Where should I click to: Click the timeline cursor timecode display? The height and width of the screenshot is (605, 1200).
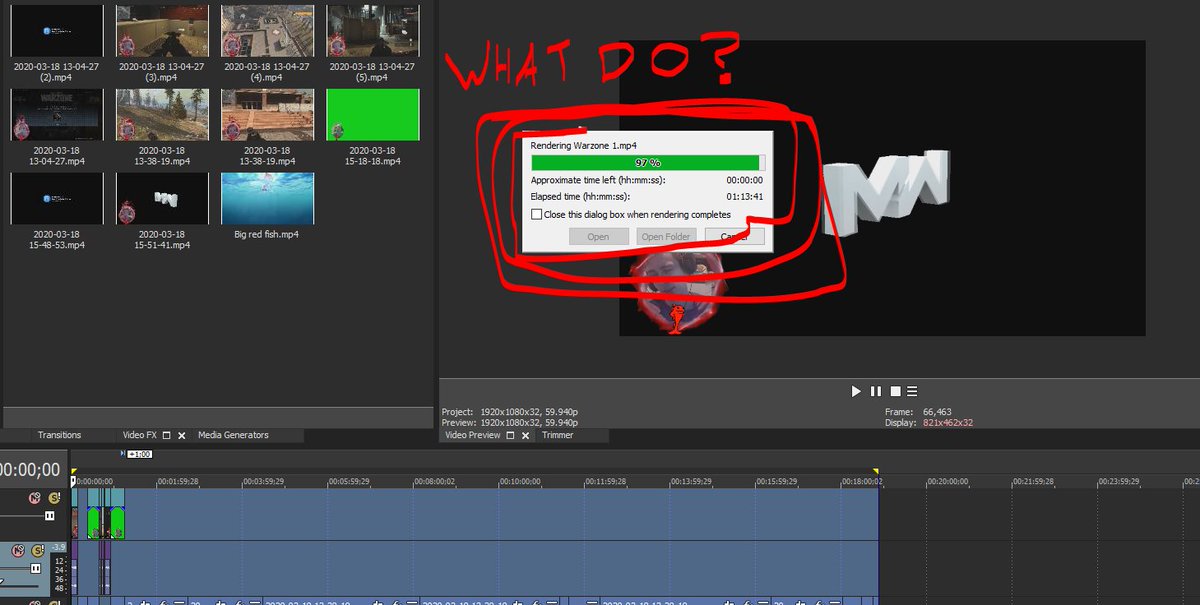30,470
